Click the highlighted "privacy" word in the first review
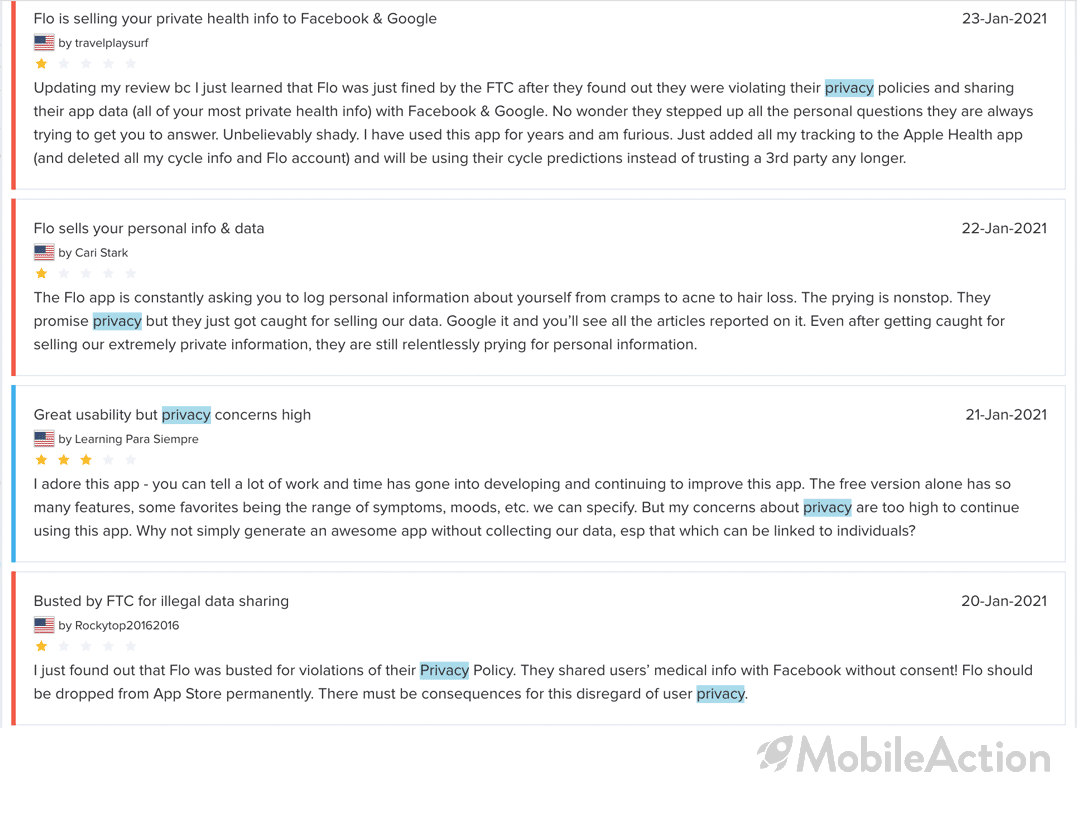The image size is (1077, 822). point(849,88)
